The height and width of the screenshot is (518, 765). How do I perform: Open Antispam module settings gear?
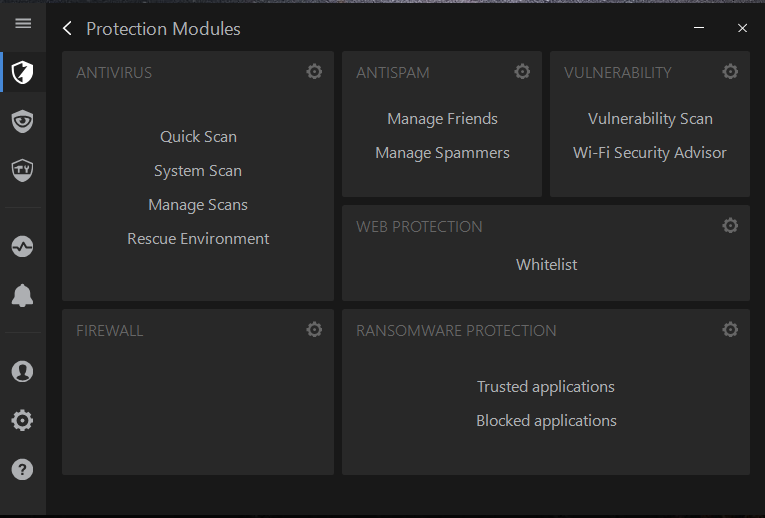pyautogui.click(x=522, y=72)
